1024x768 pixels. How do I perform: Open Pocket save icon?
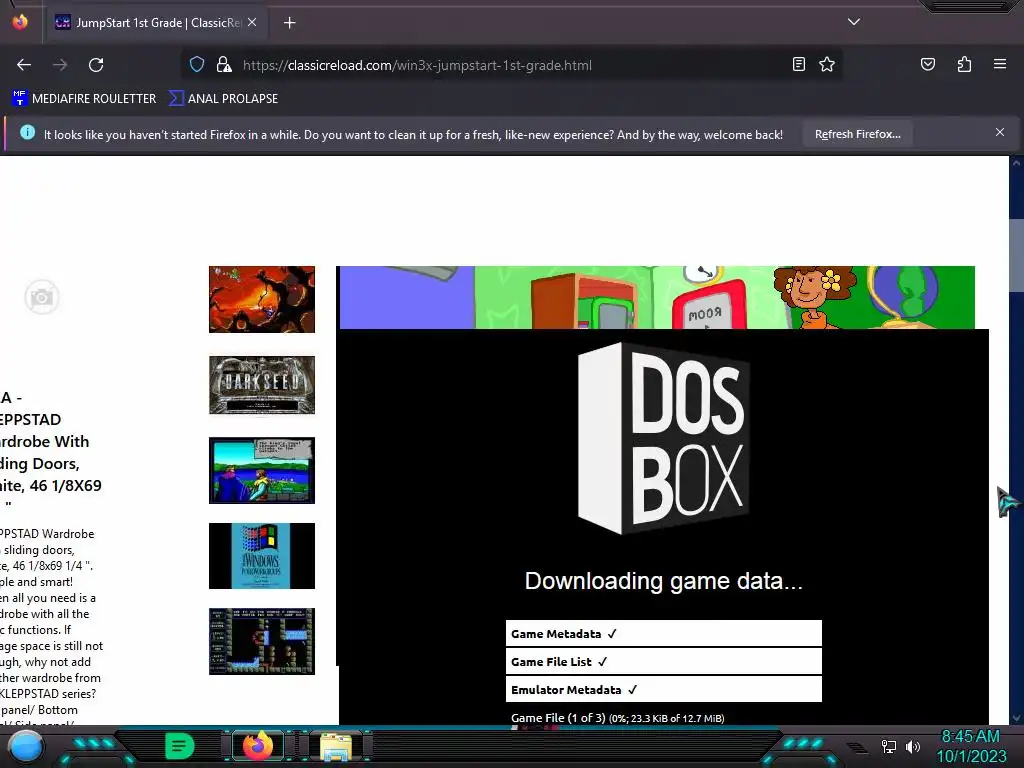click(x=927, y=64)
